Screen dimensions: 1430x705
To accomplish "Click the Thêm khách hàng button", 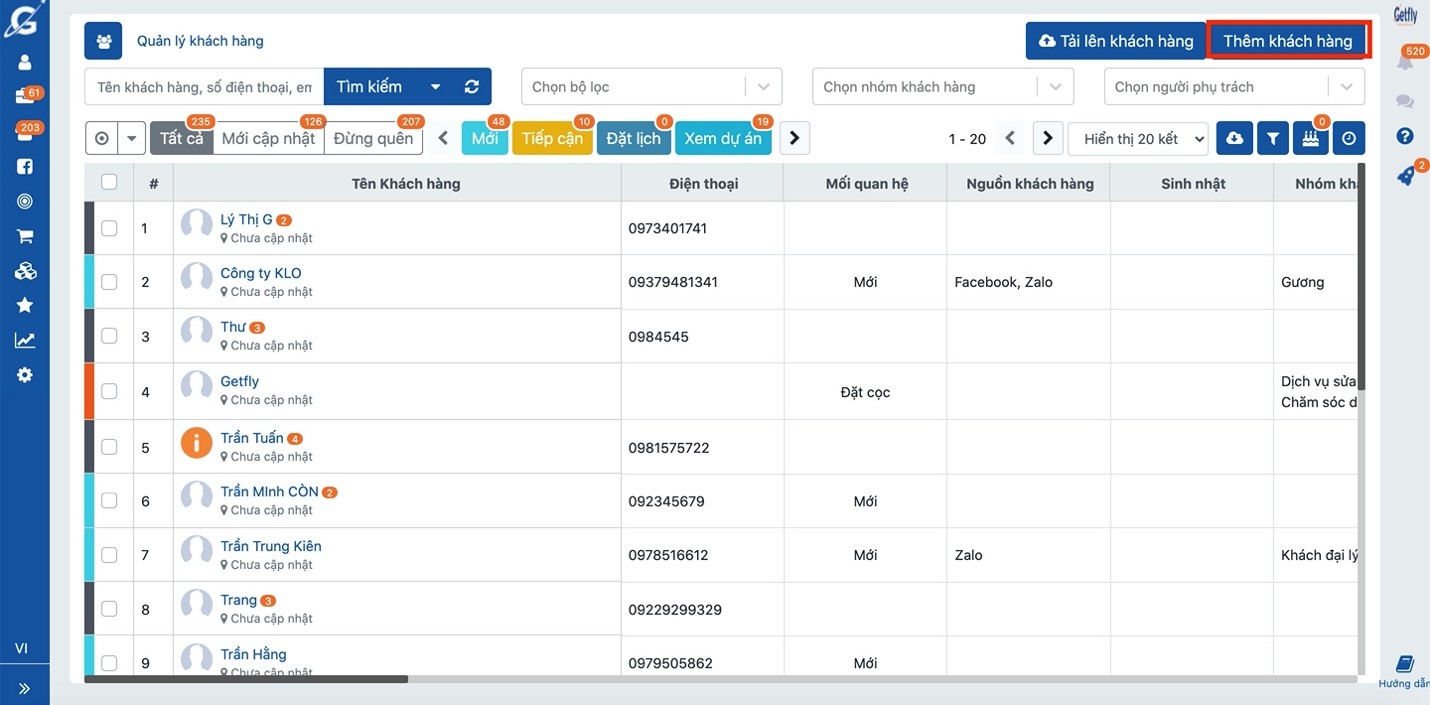I will 1287,41.
